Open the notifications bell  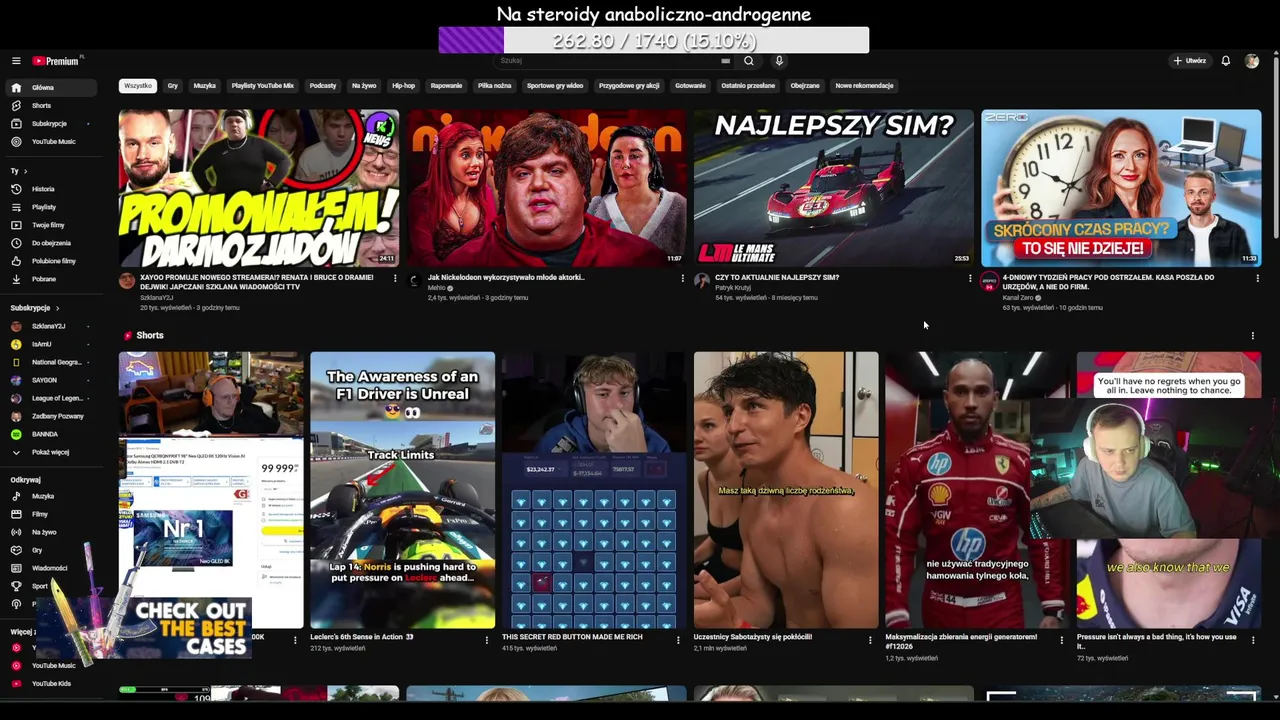[1225, 61]
